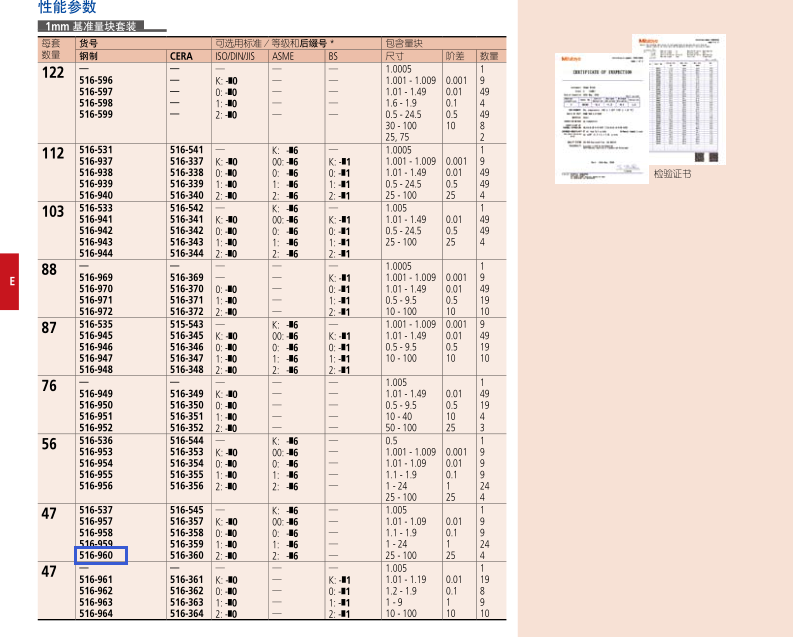Click set quantity 56
Viewport: 793px width, 637px height.
pos(49,444)
